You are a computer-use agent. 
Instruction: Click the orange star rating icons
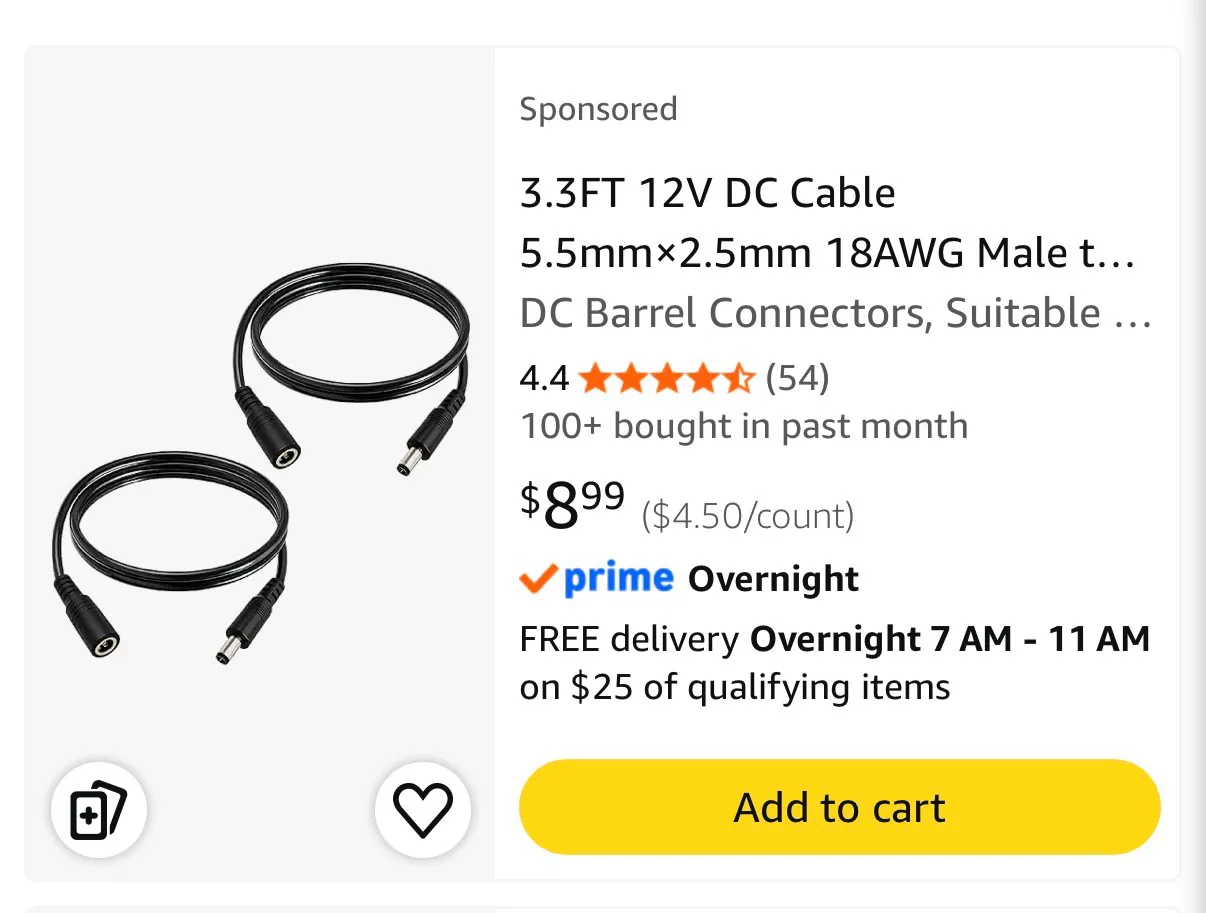(666, 379)
